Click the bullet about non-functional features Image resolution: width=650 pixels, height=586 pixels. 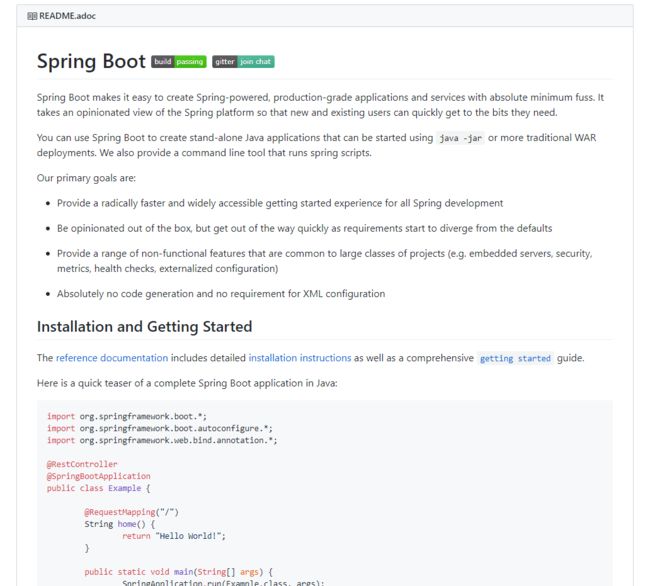324,261
